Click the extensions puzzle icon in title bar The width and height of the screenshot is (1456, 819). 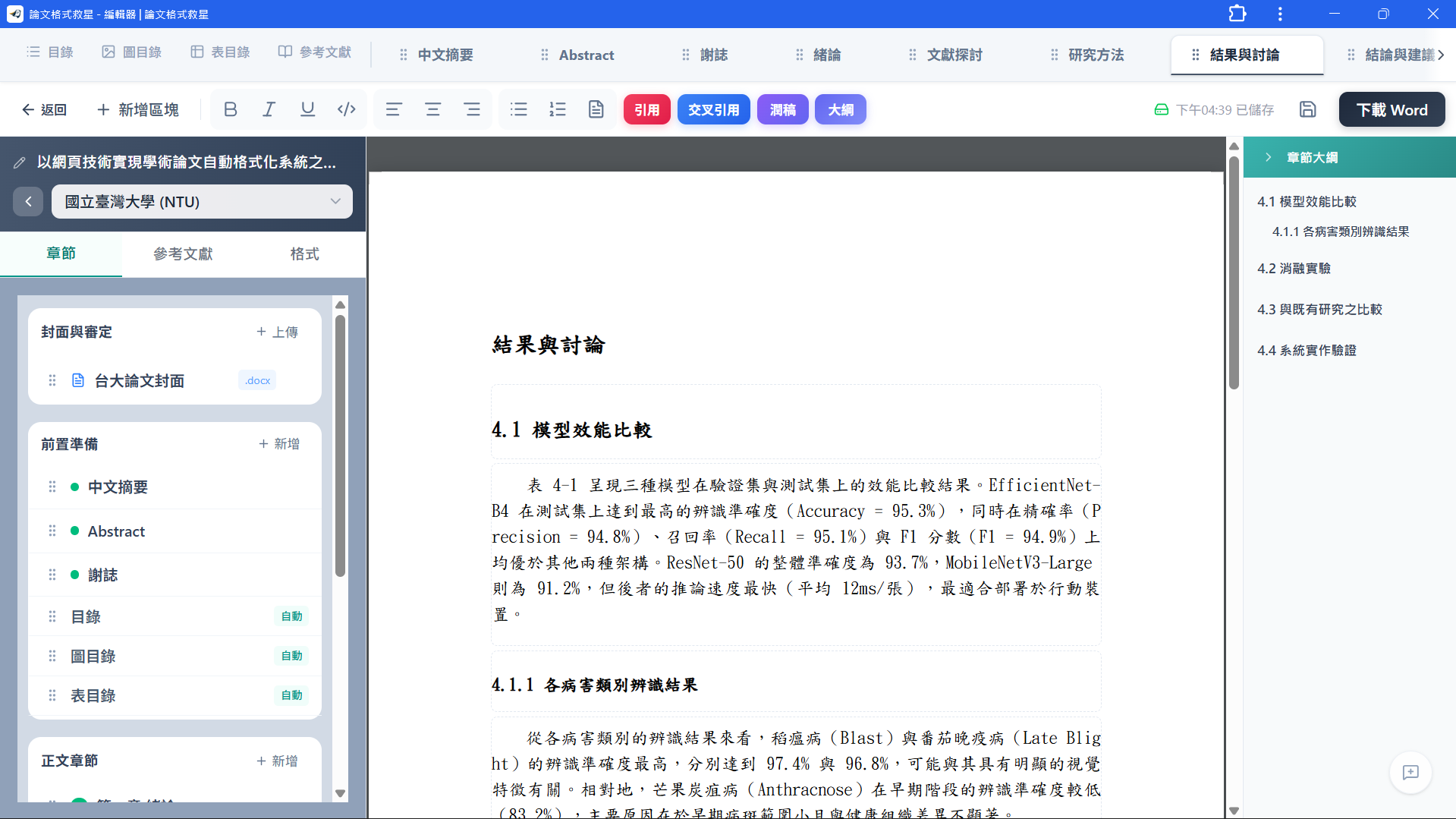point(1237,14)
